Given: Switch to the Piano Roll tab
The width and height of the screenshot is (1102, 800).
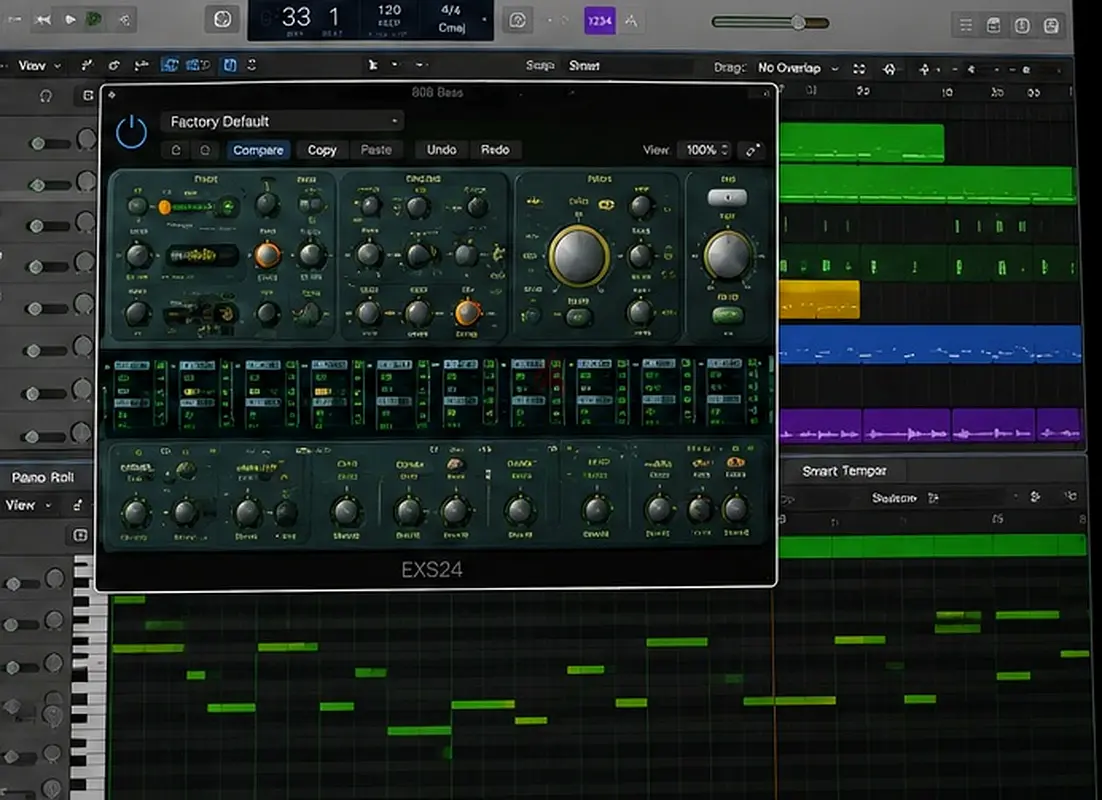Looking at the screenshot, I should tap(43, 477).
